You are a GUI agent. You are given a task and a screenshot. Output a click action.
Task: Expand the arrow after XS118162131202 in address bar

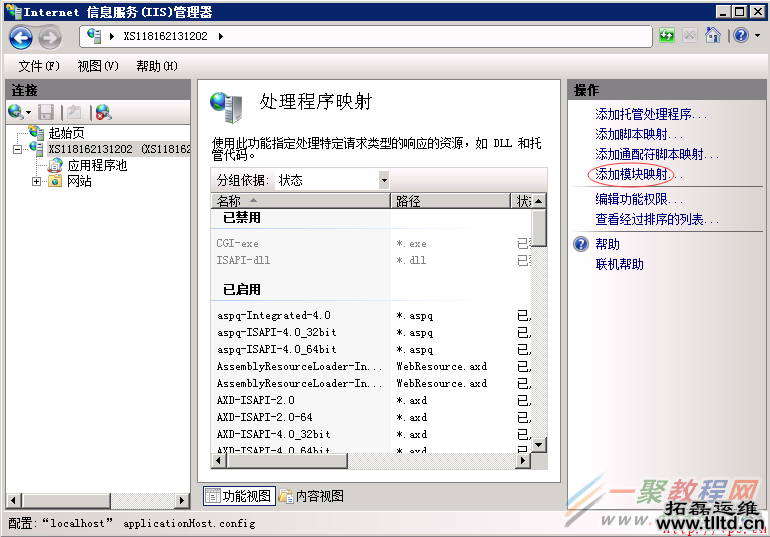[x=221, y=36]
